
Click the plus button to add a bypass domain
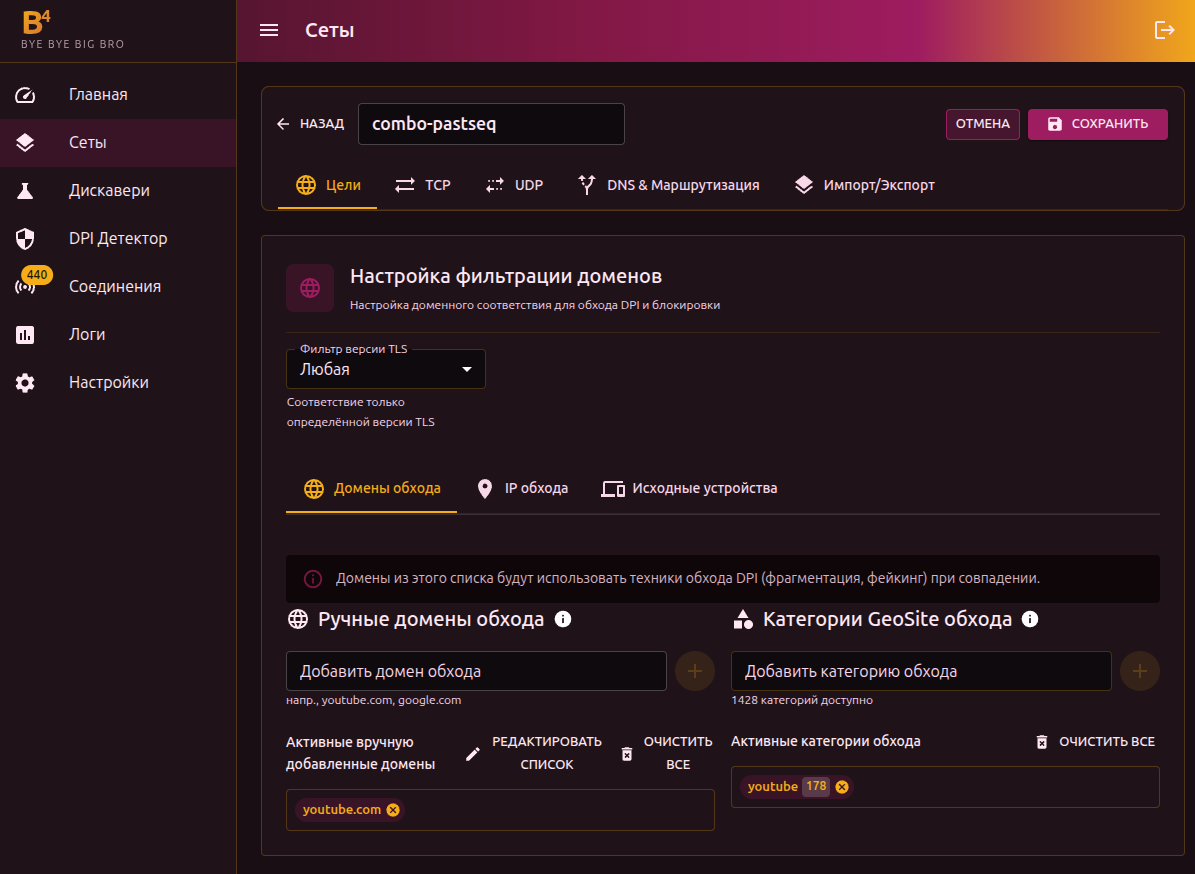pos(695,671)
